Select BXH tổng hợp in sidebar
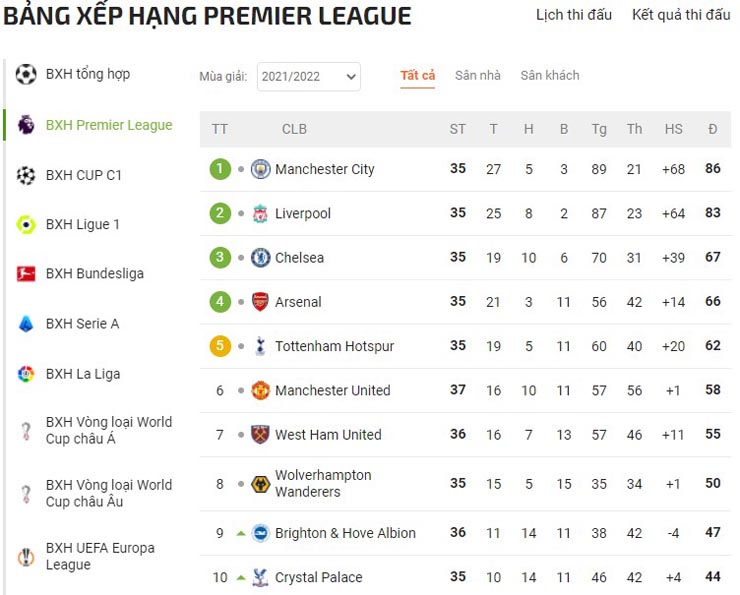740x595 pixels. pos(87,74)
